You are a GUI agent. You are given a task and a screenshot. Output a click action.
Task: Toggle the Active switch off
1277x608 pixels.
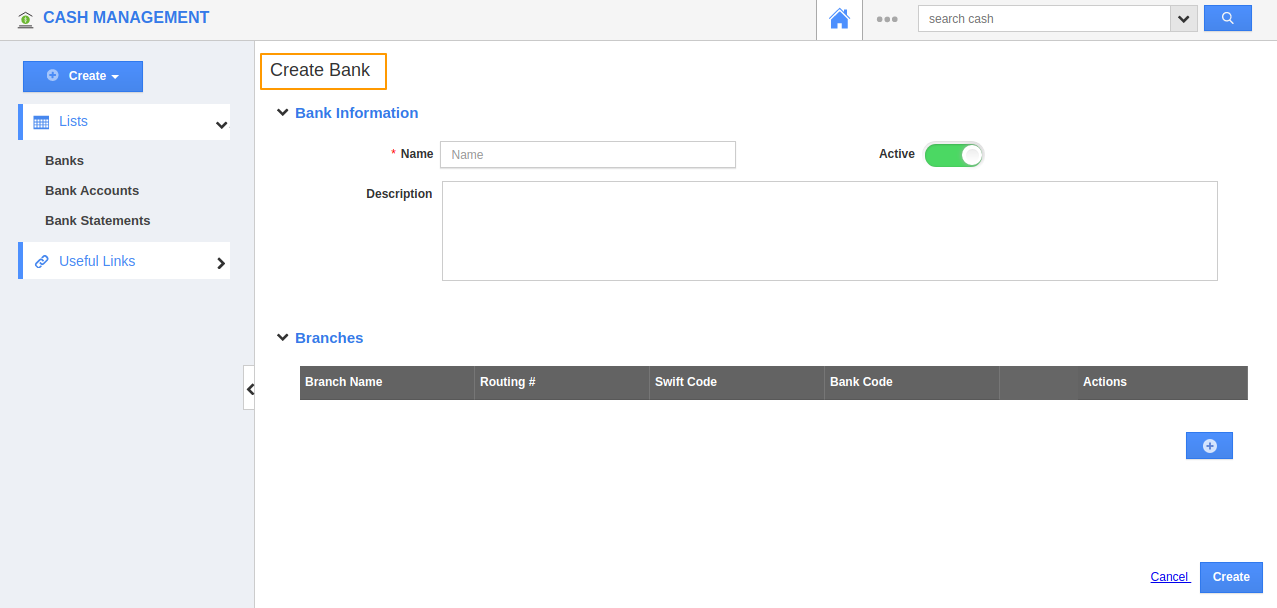(954, 155)
